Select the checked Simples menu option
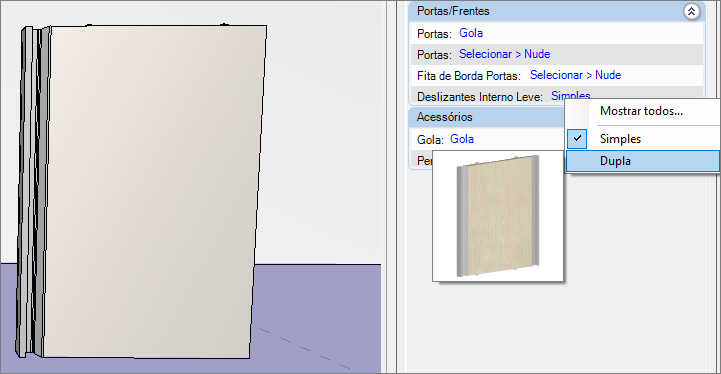Screen dimensions: 721x374 click(643, 139)
